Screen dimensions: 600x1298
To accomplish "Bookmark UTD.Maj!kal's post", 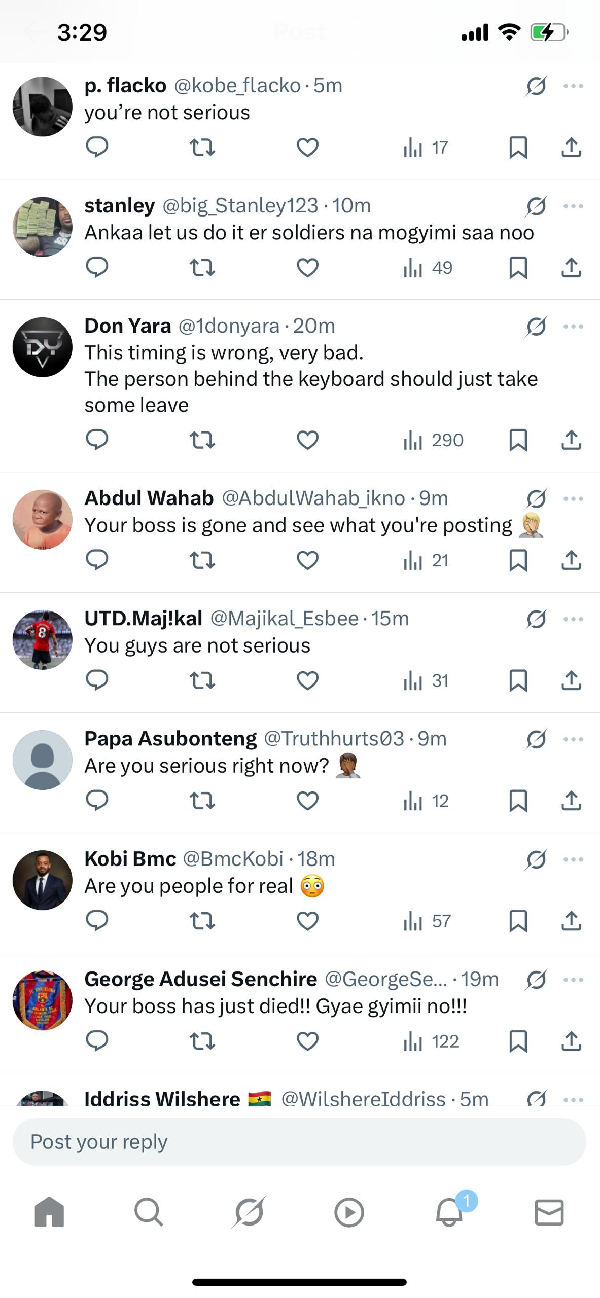I will click(x=518, y=681).
